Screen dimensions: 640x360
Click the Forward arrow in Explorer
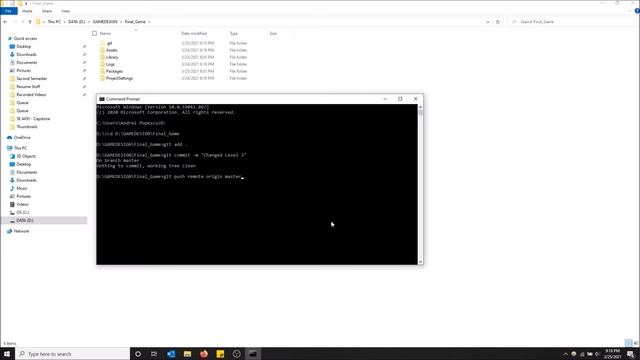click(x=16, y=22)
